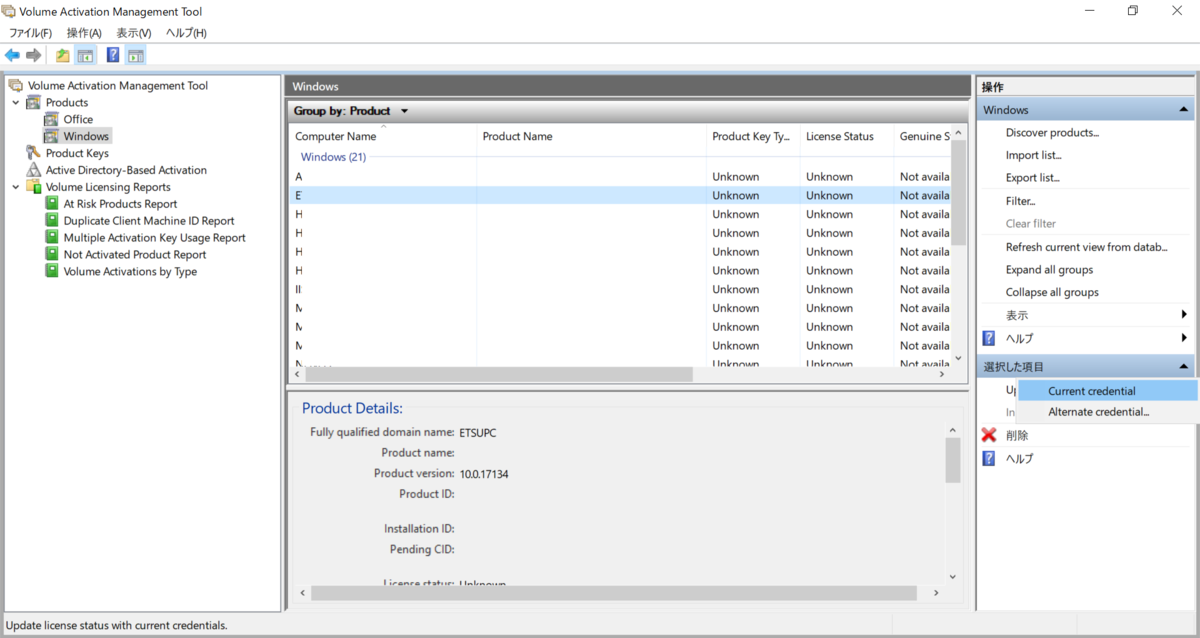
Task: Open help from the toolbar question icon
Action: point(113,55)
